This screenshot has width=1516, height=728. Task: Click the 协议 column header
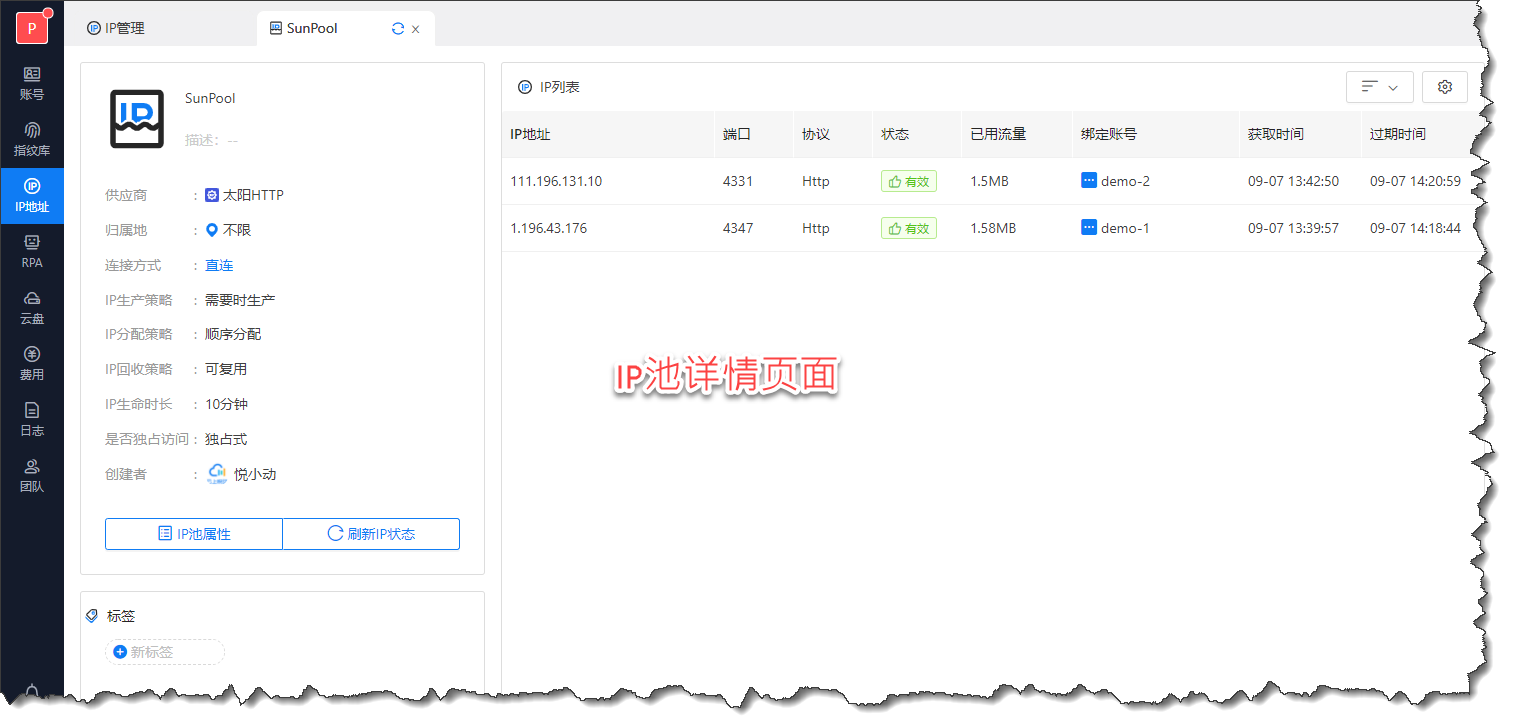pyautogui.click(x=833, y=134)
